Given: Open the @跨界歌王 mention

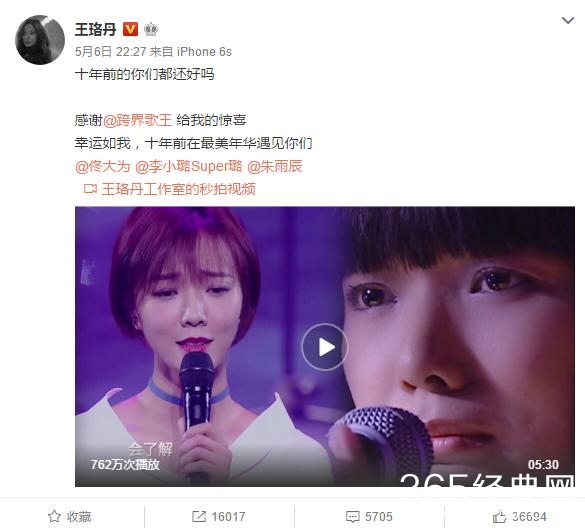Looking at the screenshot, I should [x=137, y=120].
